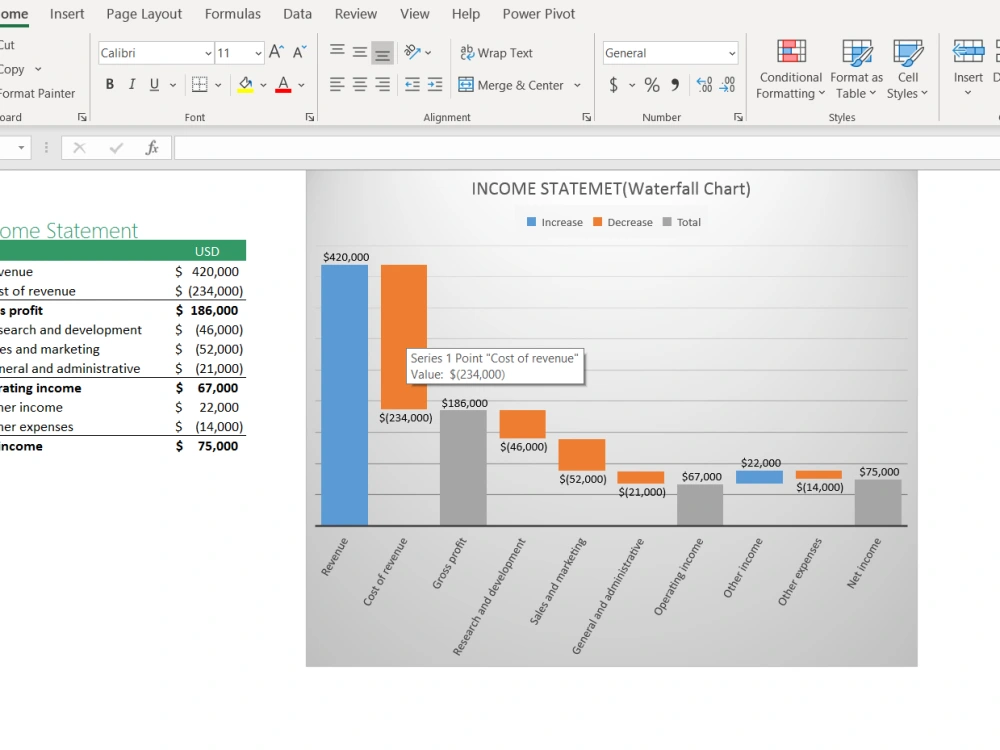Screen dimensions: 1000x750
Task: Open the Formulas ribbon tab
Action: (232, 14)
